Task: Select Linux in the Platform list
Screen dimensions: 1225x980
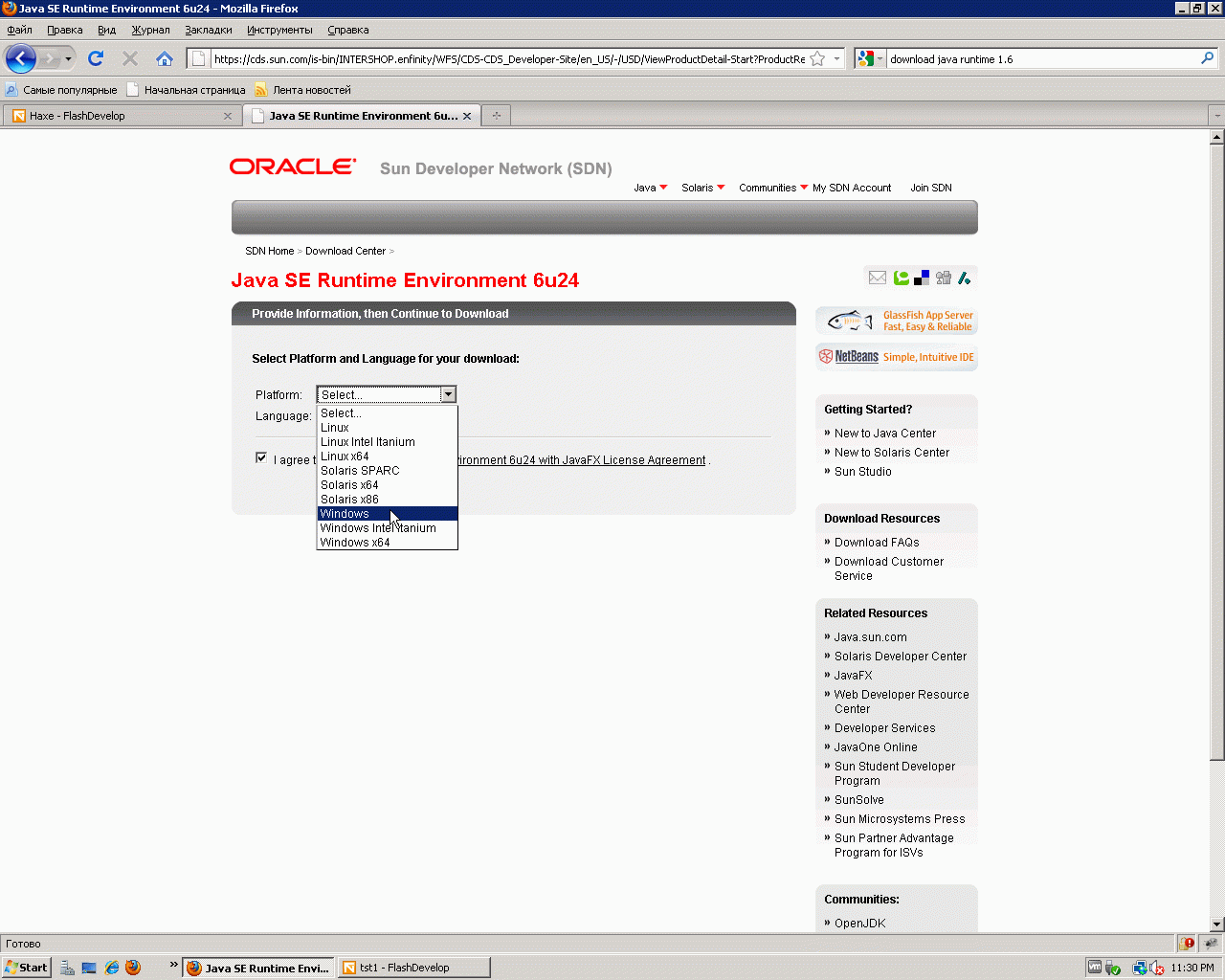Action: (388, 428)
